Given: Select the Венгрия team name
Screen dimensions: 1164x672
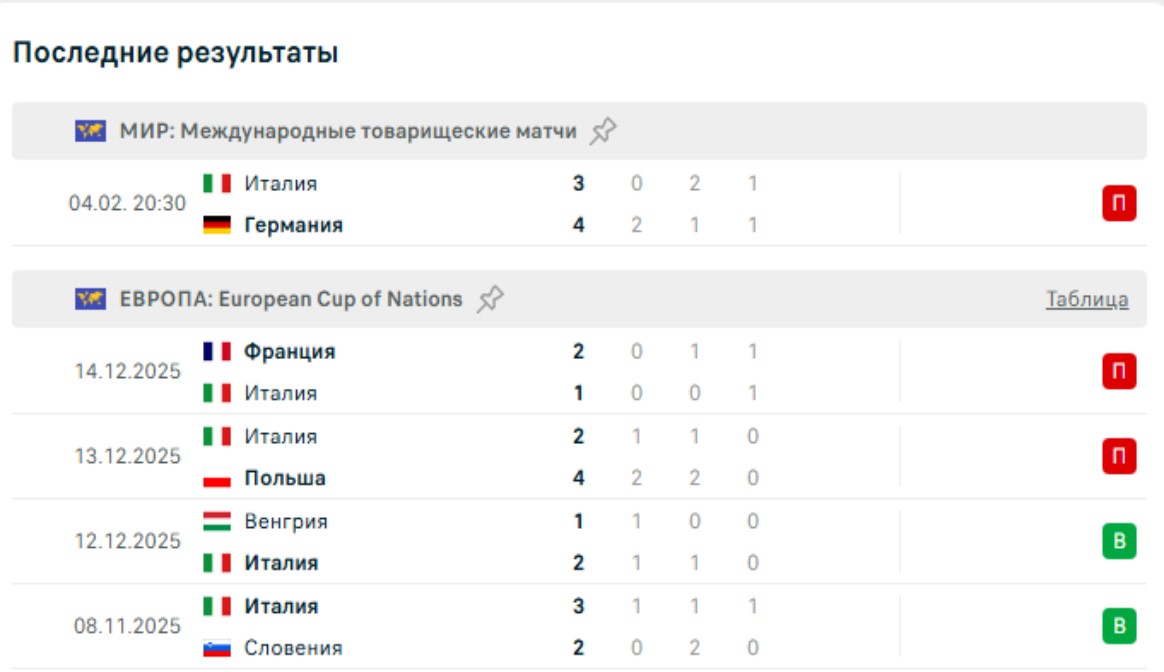Looking at the screenshot, I should 286,521.
